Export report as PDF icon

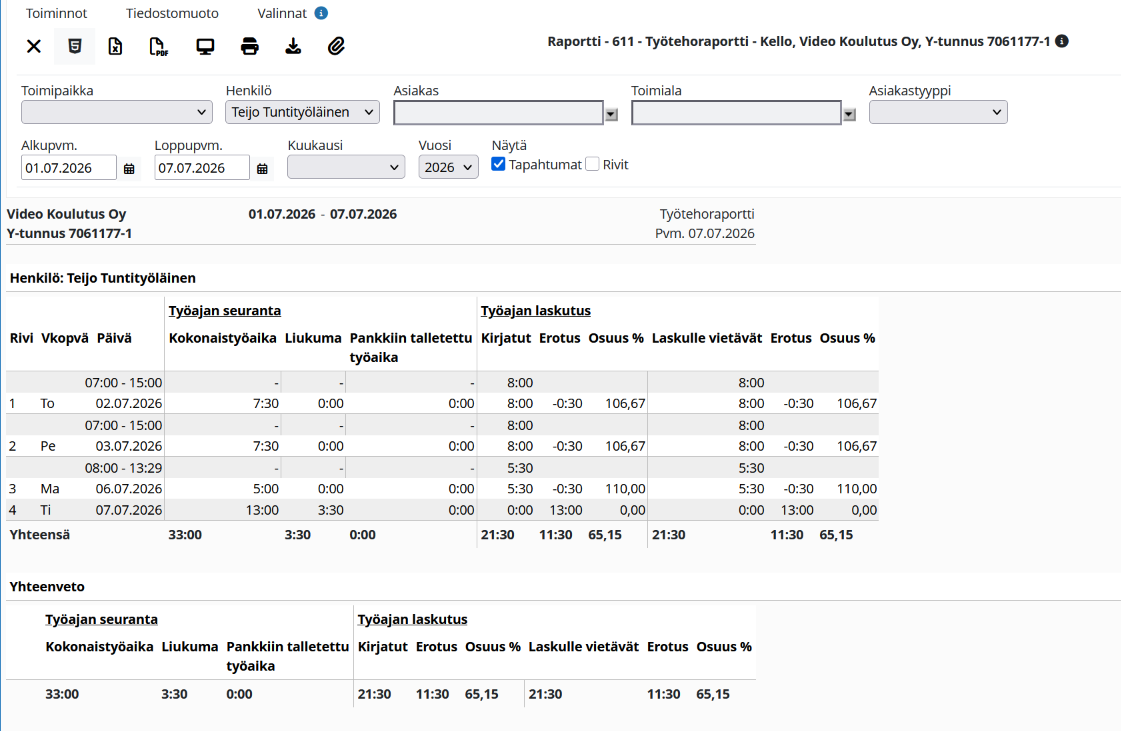pyautogui.click(x=159, y=46)
